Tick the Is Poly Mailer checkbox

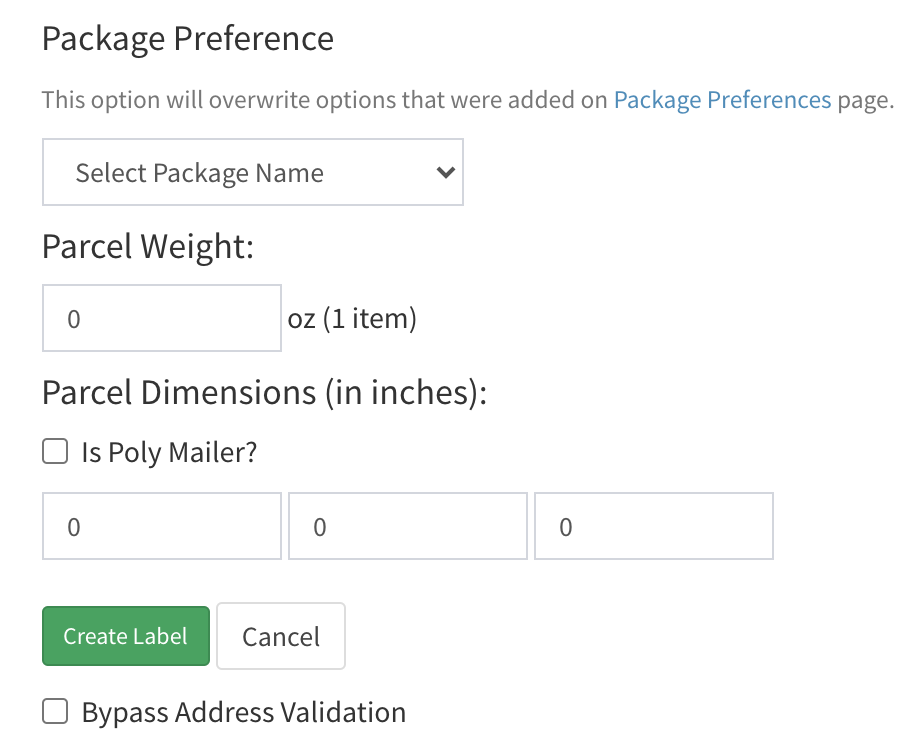coord(55,451)
